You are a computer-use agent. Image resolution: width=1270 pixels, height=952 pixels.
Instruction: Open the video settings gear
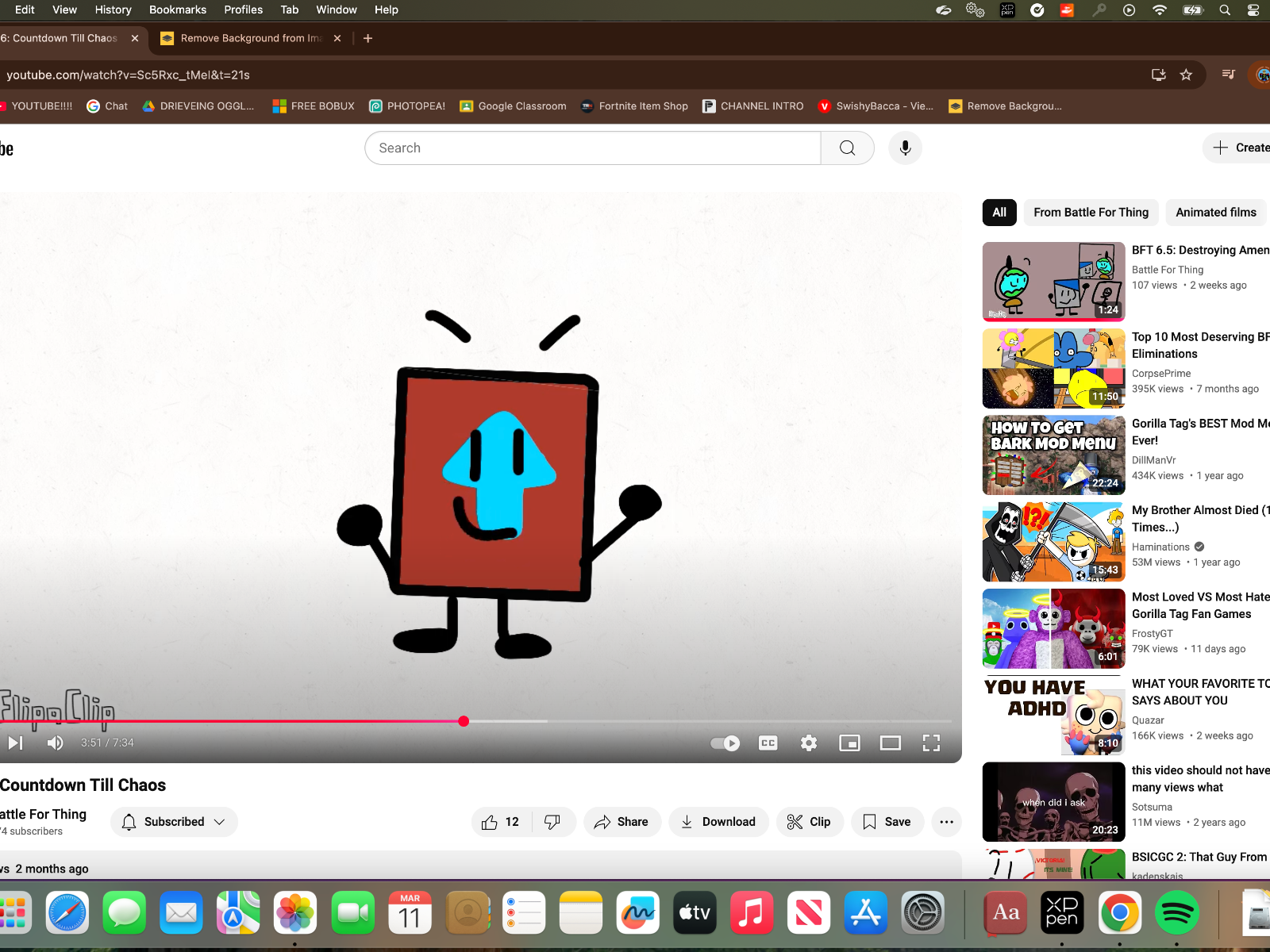pyautogui.click(x=809, y=743)
